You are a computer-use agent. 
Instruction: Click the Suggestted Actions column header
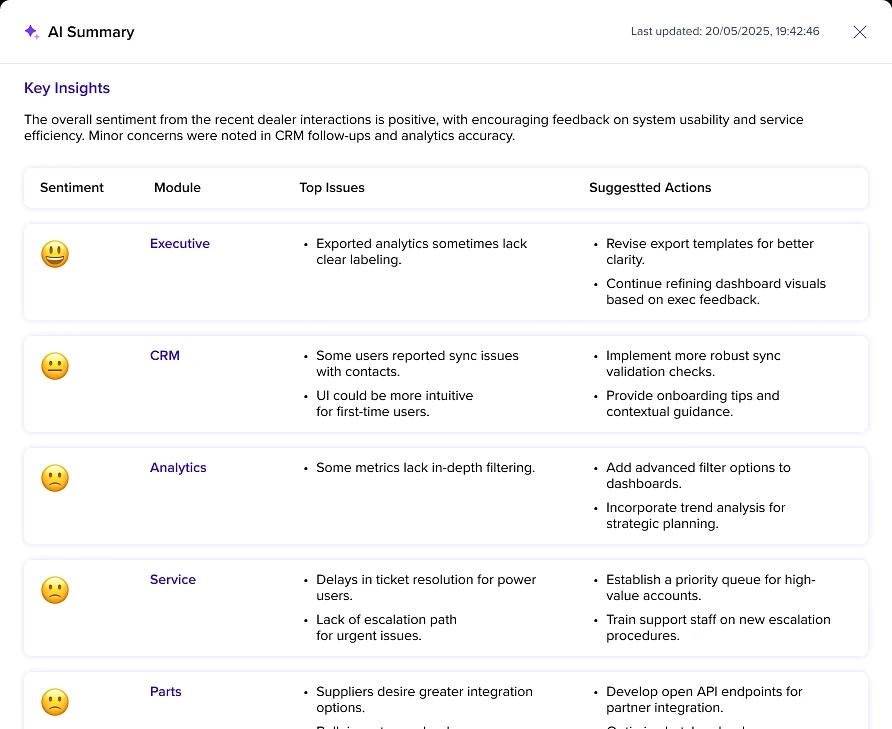pyautogui.click(x=650, y=188)
